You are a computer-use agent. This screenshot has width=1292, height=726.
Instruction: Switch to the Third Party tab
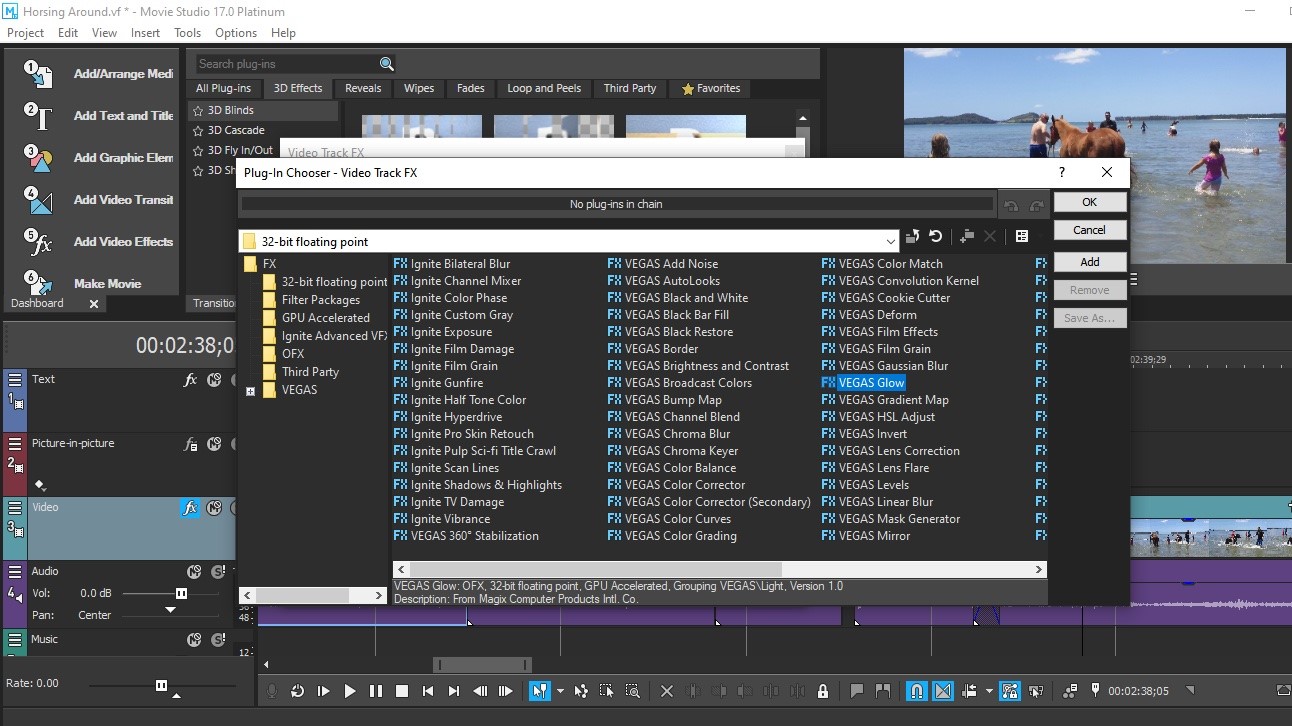[x=630, y=88]
